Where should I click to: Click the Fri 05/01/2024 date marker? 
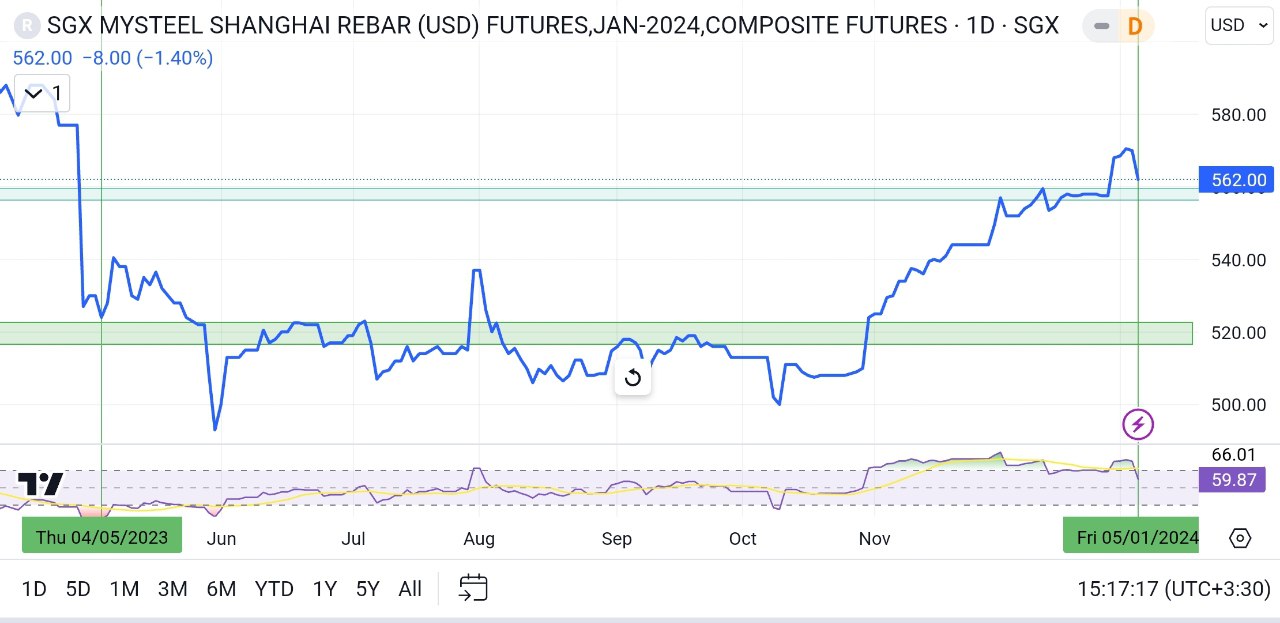pos(1131,537)
